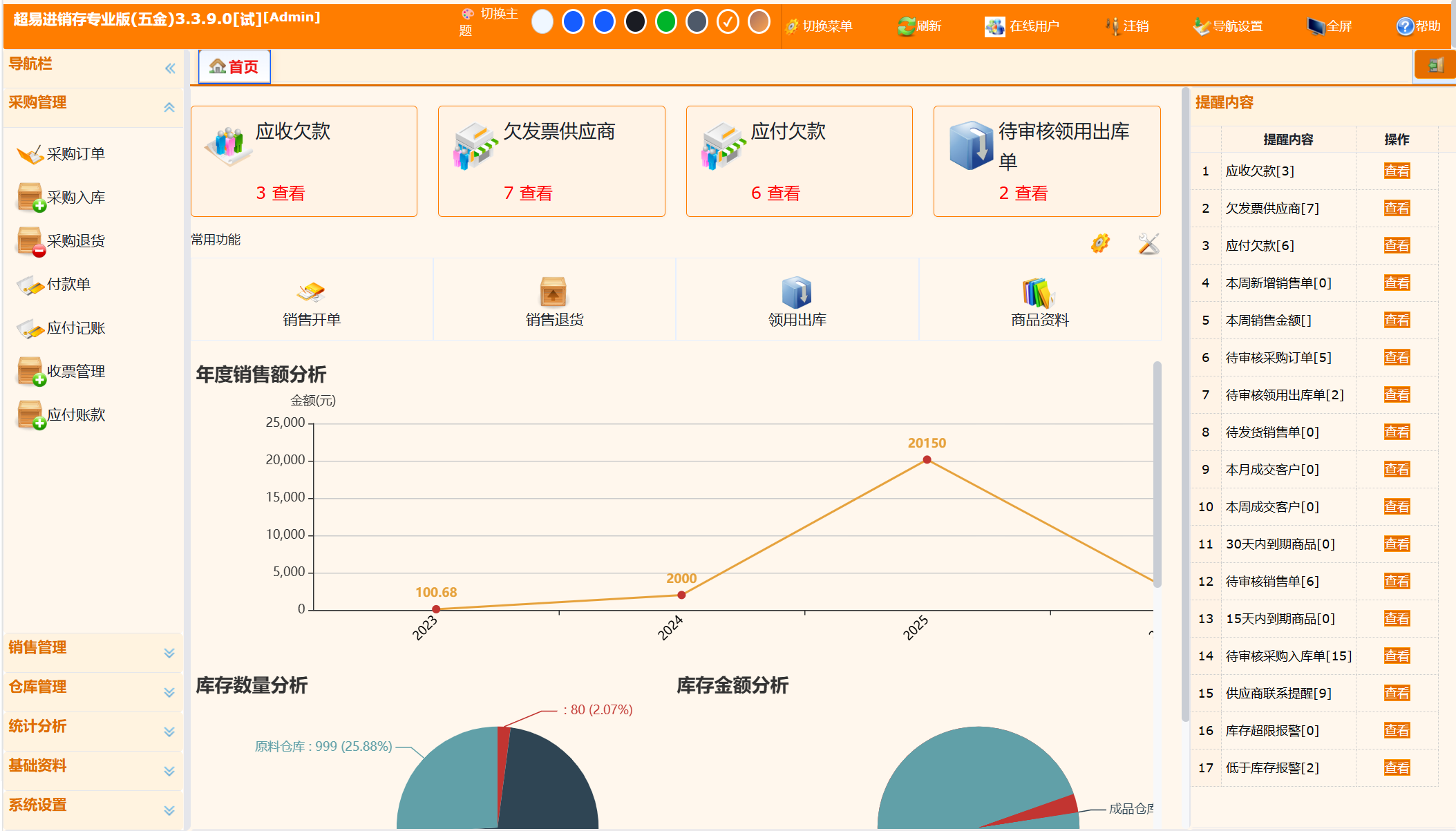Click the 本周销售金额[] reminder text
Screen dimensions: 1456x831
click(x=1268, y=320)
